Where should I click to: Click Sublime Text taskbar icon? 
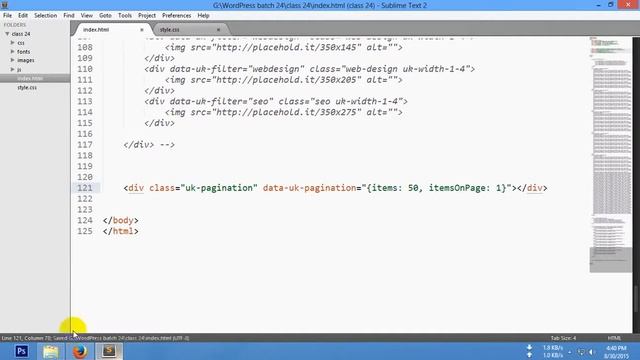tap(109, 351)
